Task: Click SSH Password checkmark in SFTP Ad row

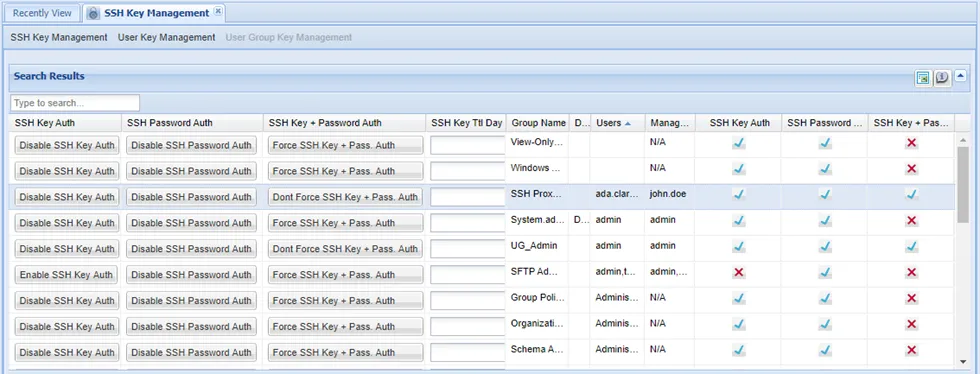Action: [825, 272]
